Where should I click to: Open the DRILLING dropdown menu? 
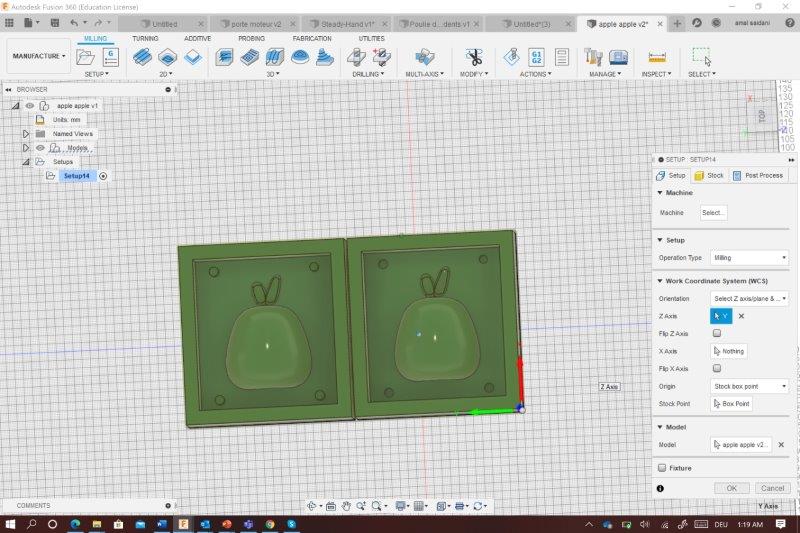(x=368, y=74)
